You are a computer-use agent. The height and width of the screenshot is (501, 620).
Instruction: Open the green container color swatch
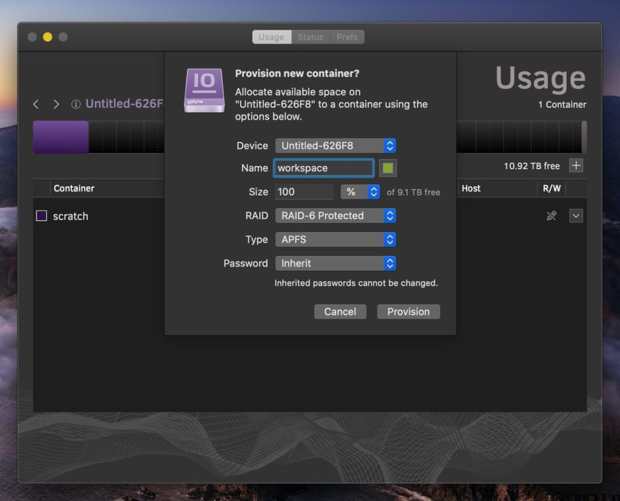388,168
